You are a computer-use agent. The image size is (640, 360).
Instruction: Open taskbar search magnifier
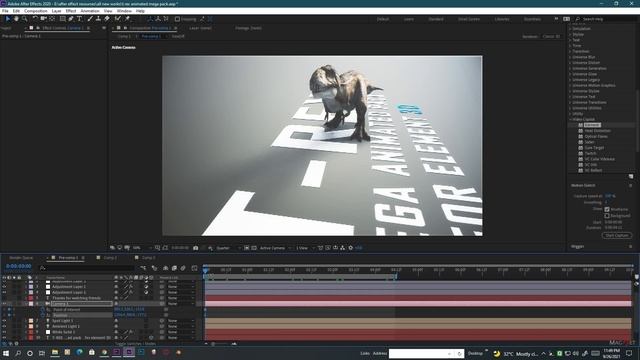point(18,353)
